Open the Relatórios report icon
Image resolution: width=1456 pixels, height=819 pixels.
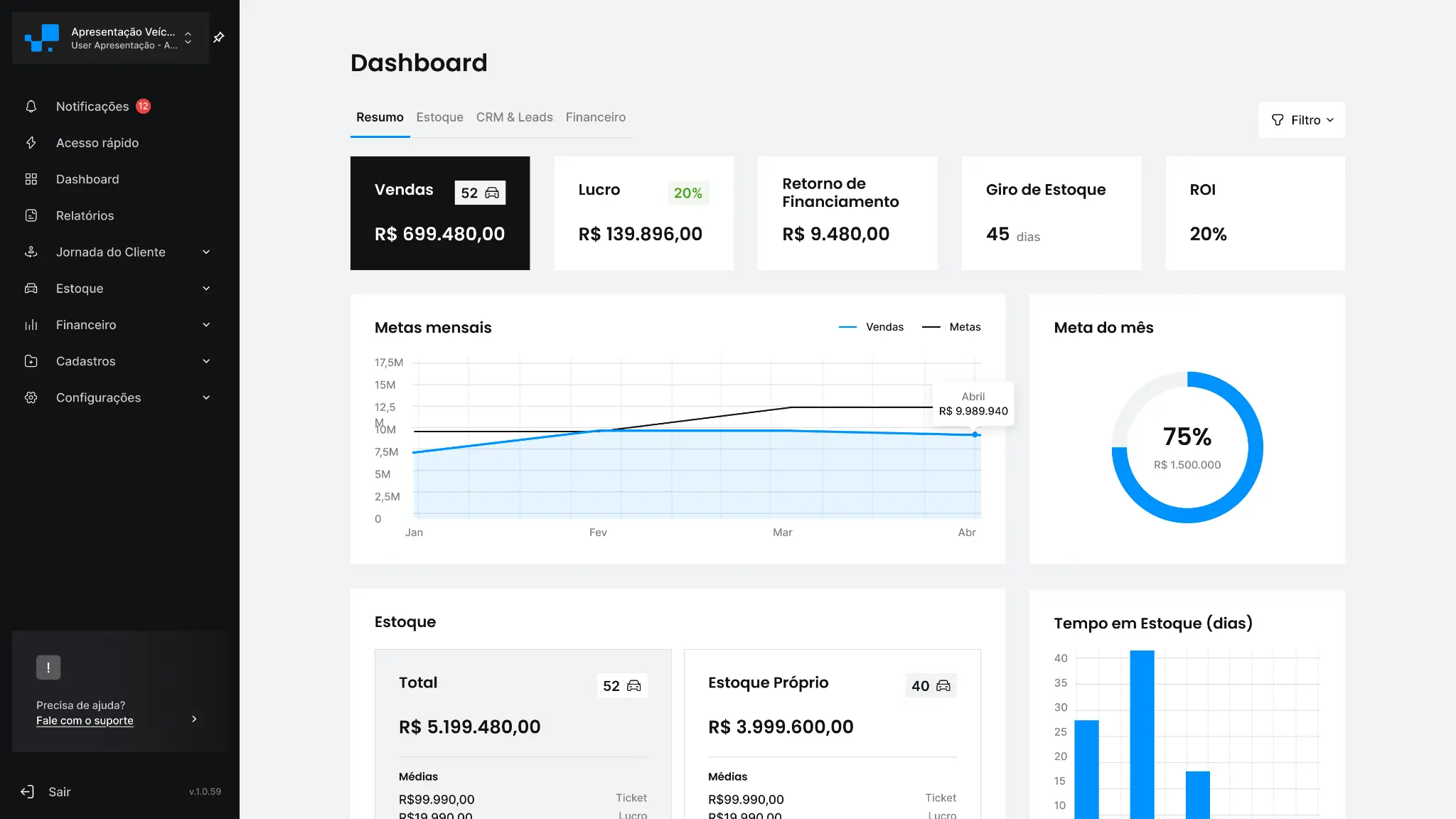[31, 215]
